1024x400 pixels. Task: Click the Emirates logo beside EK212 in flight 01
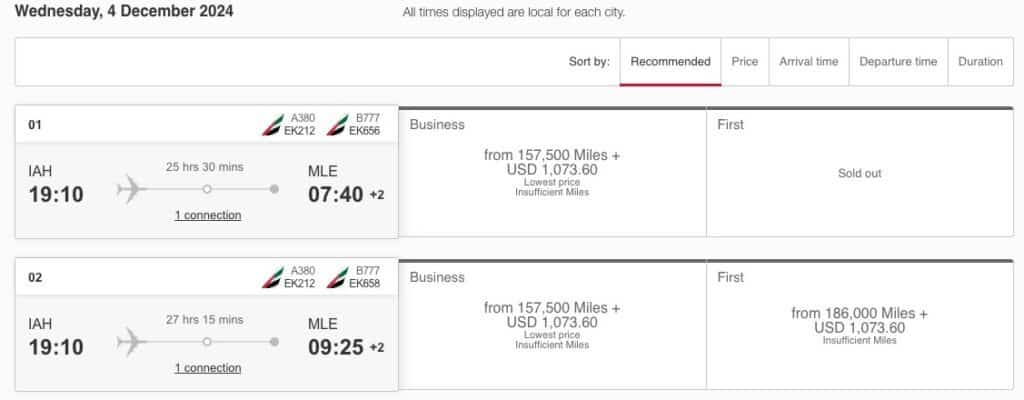pos(272,125)
